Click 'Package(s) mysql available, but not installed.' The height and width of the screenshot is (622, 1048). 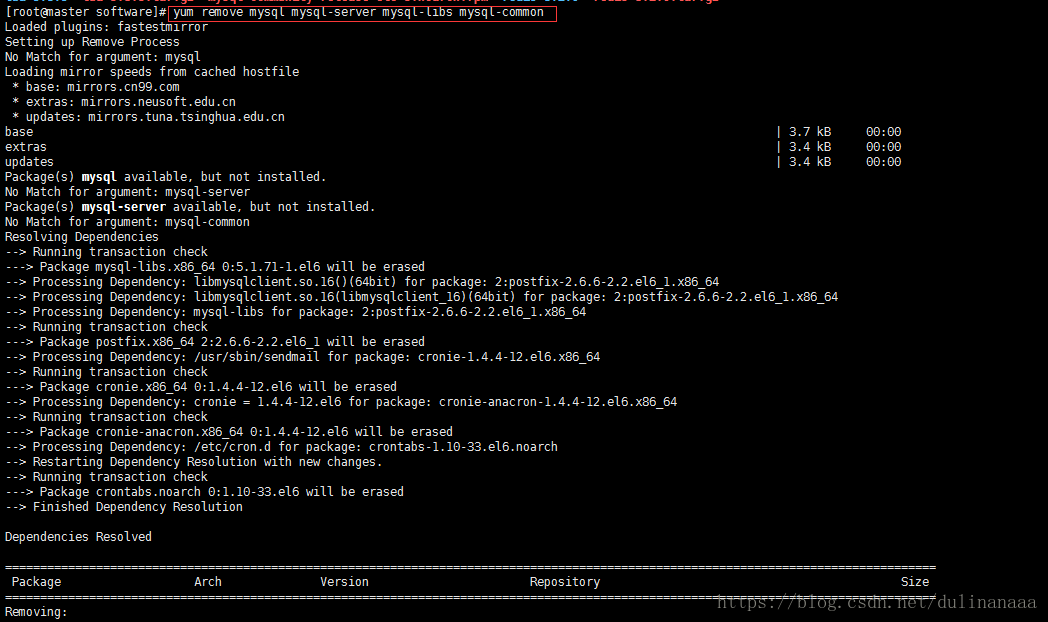(166, 177)
